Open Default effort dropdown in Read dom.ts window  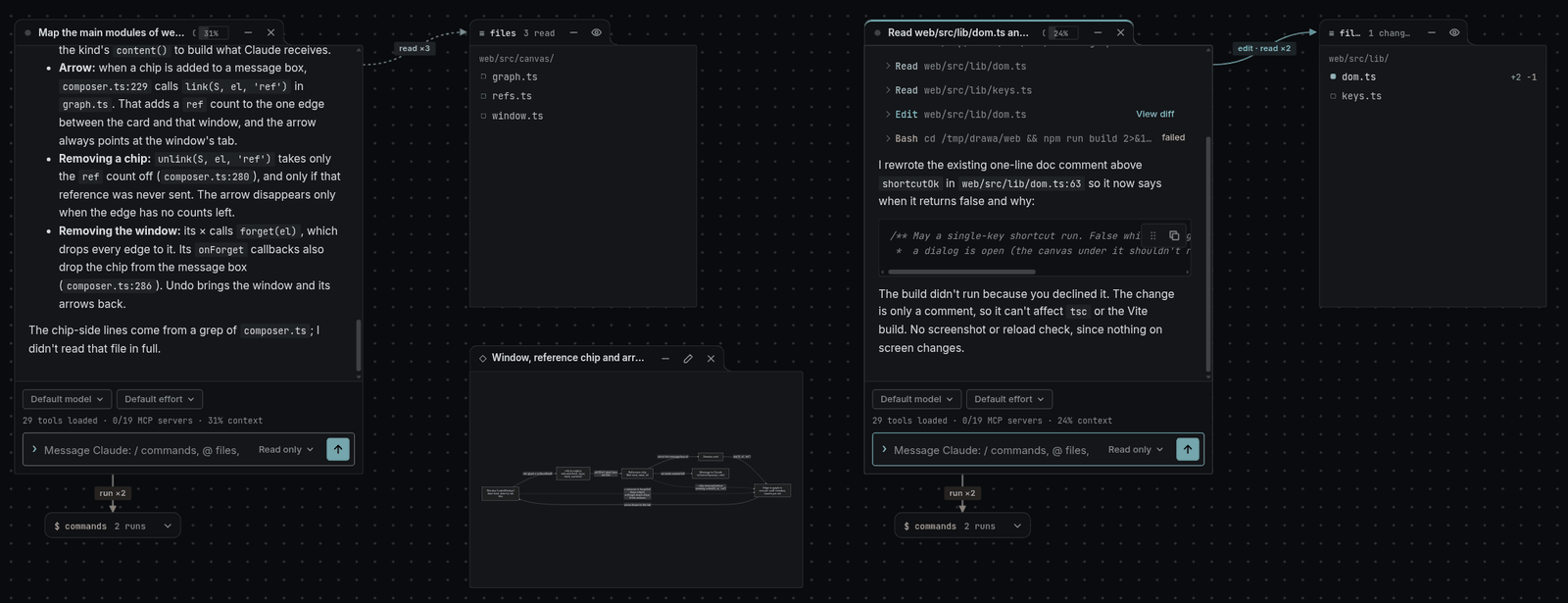[1009, 399]
